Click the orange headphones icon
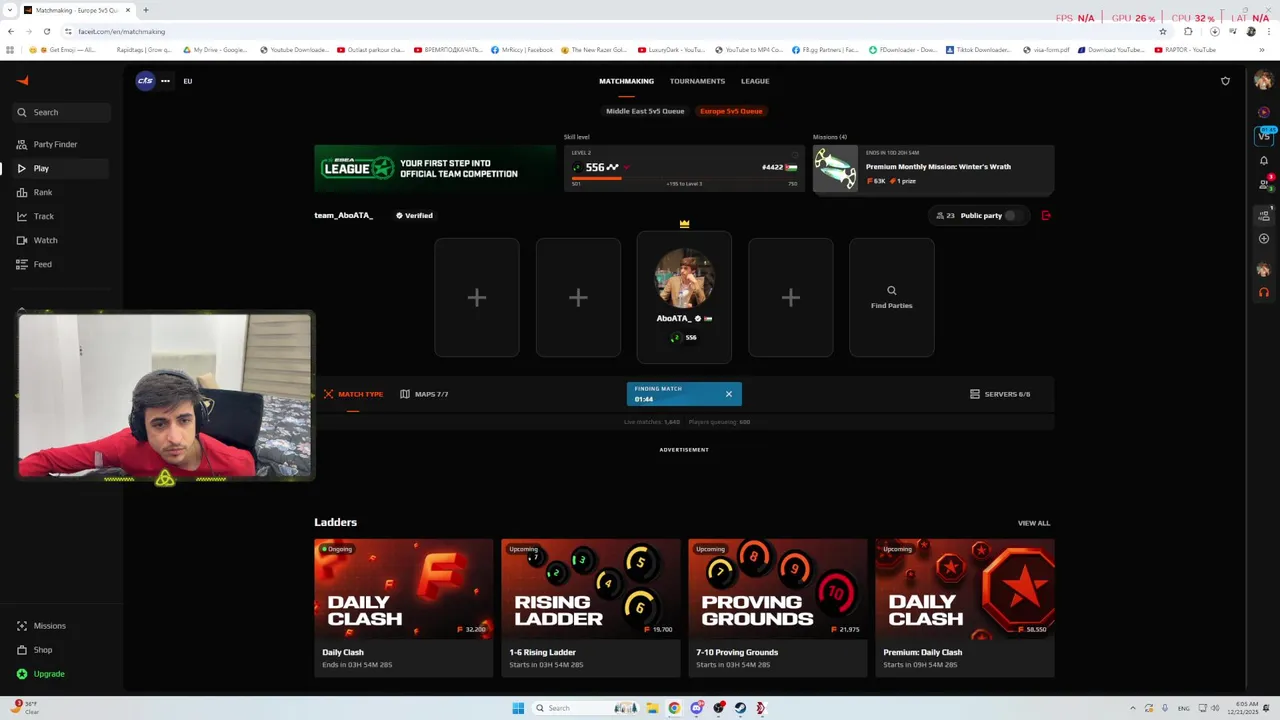 1264,292
